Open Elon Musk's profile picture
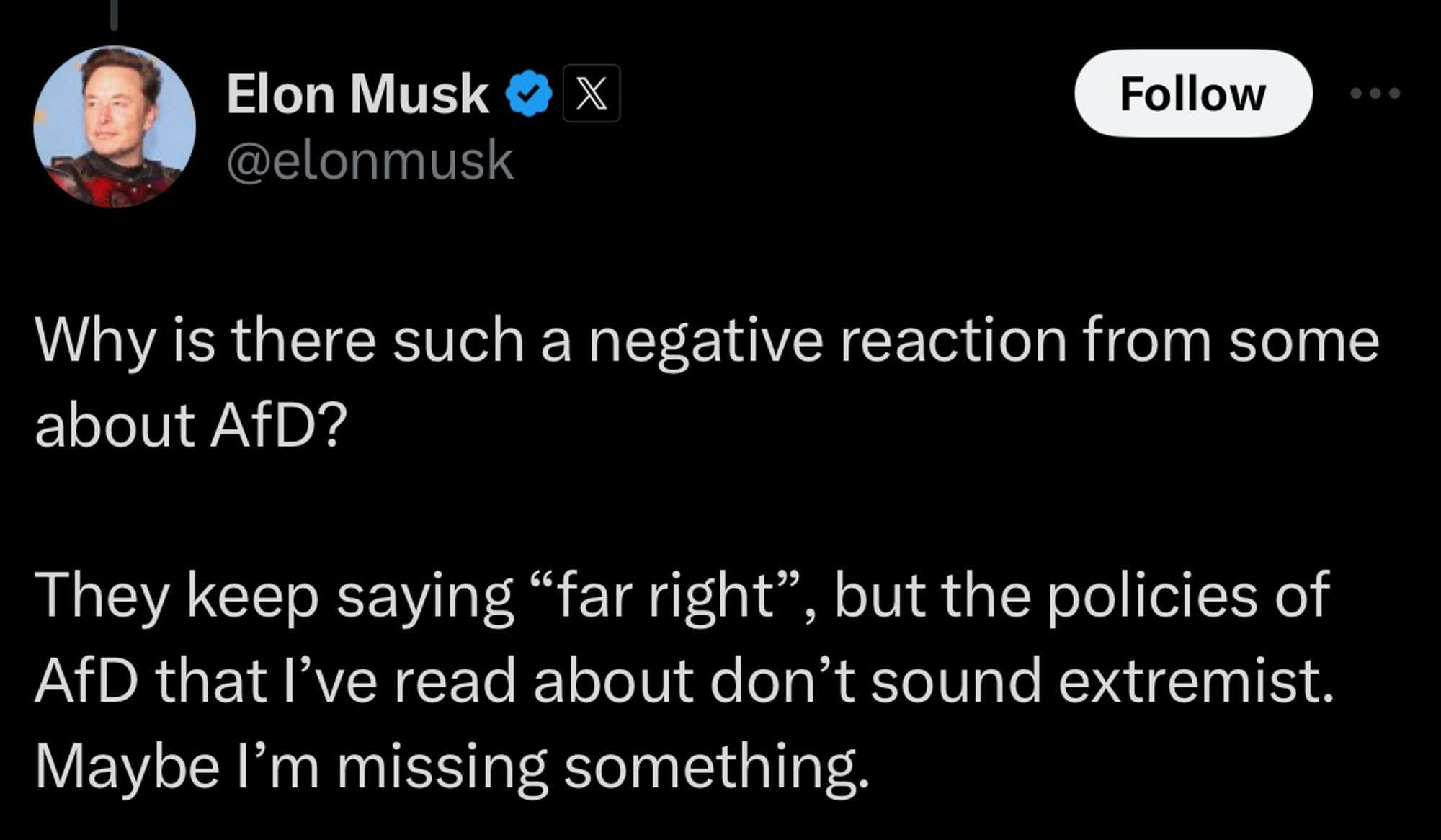The image size is (1441, 840). pyautogui.click(x=115, y=127)
